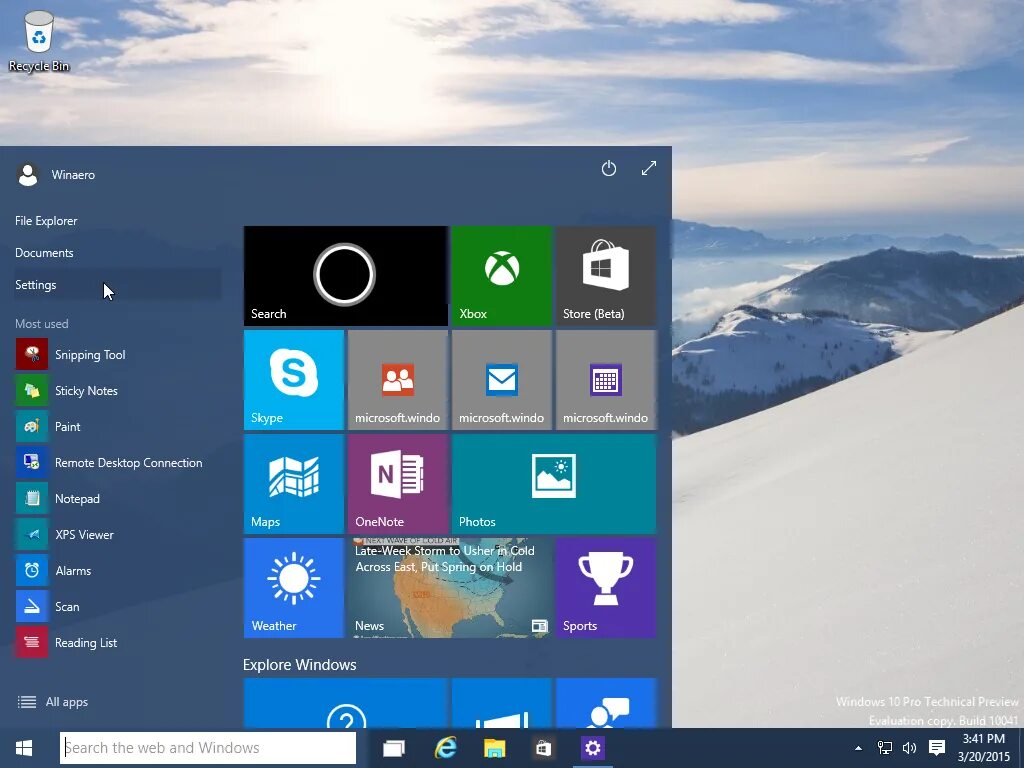This screenshot has height=768, width=1024.
Task: Open XPS Viewer from the list
Action: (x=118, y=534)
